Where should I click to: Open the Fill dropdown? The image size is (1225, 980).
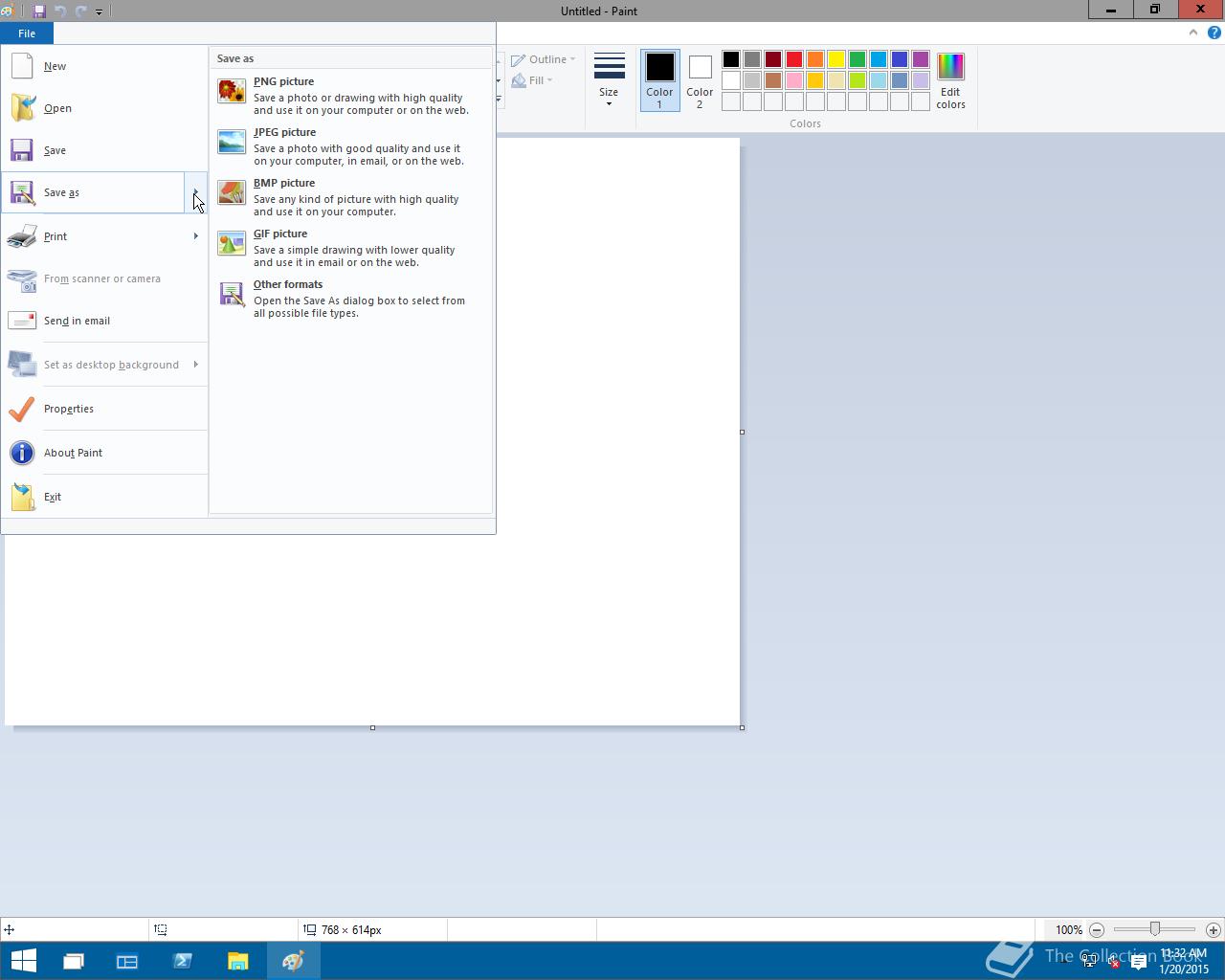(x=532, y=80)
